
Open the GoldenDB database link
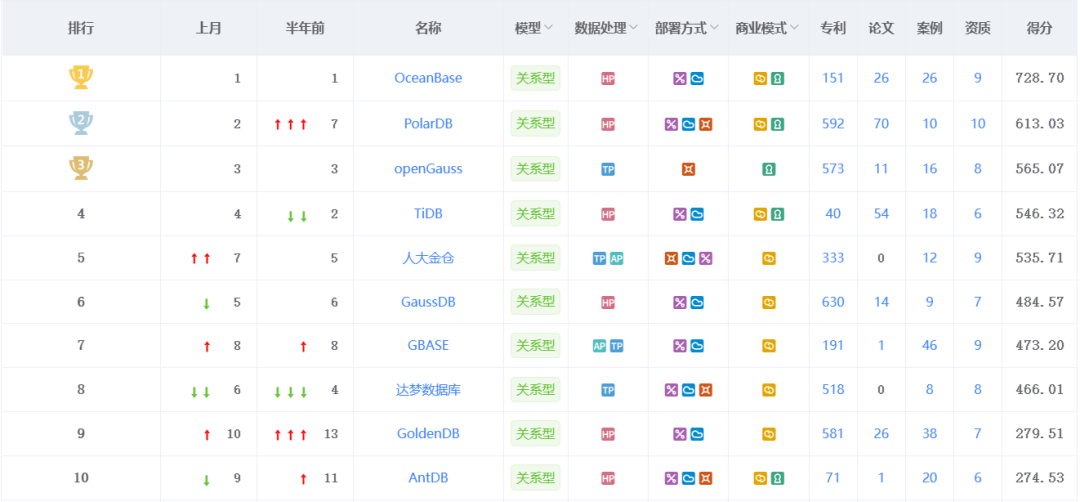(x=428, y=434)
